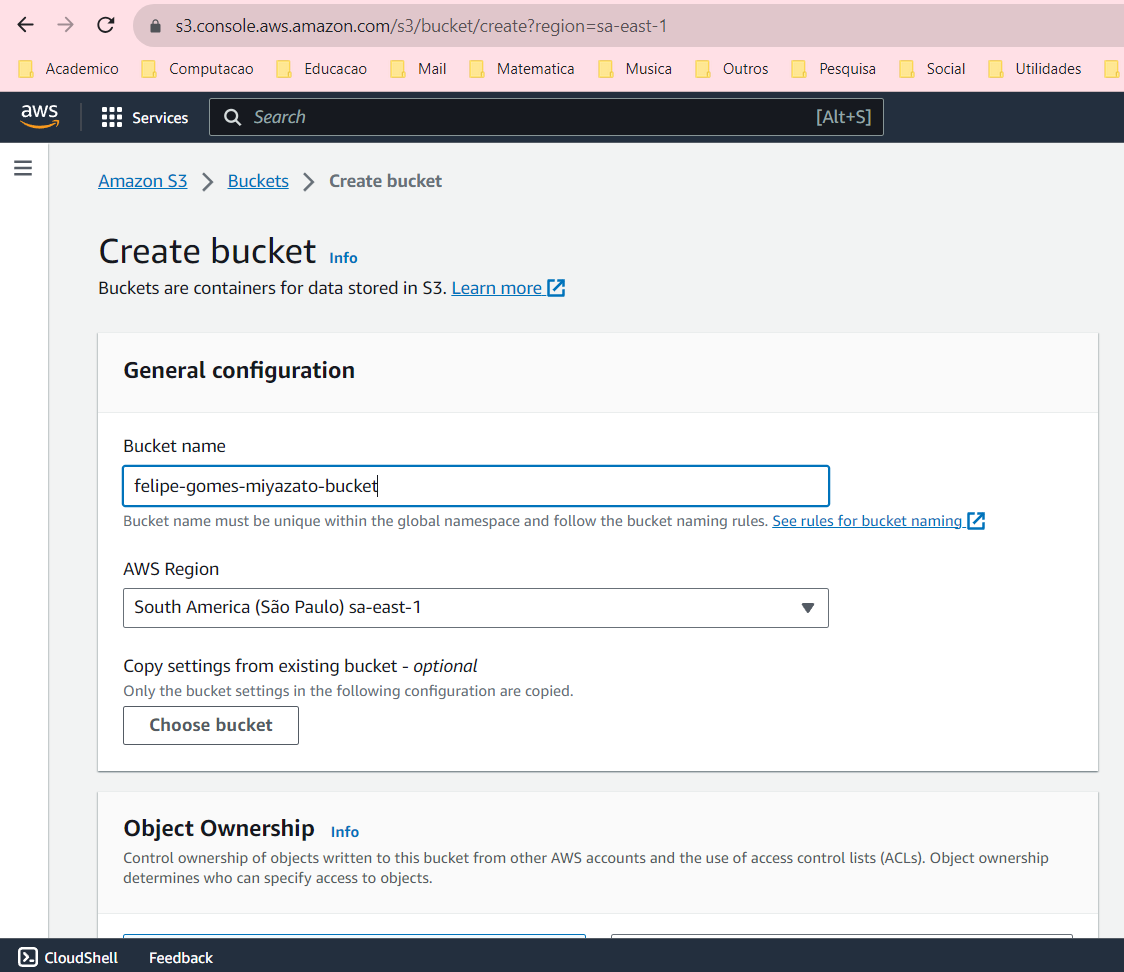Click the AWS logo home icon
Image resolution: width=1124 pixels, height=972 pixels.
click(x=40, y=117)
